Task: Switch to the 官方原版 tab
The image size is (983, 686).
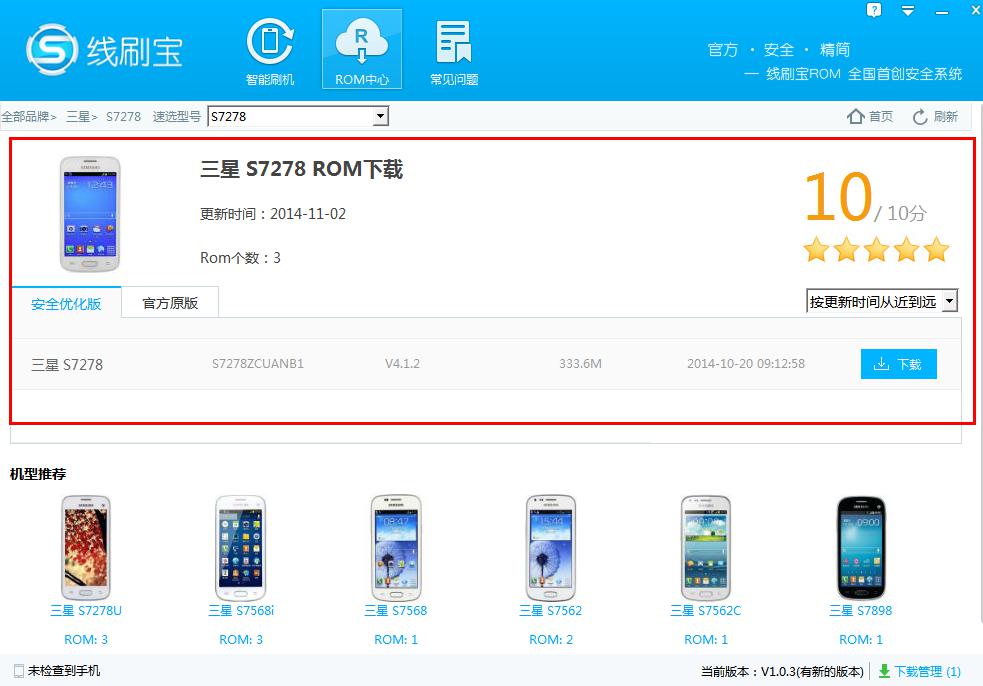Action: click(170, 303)
